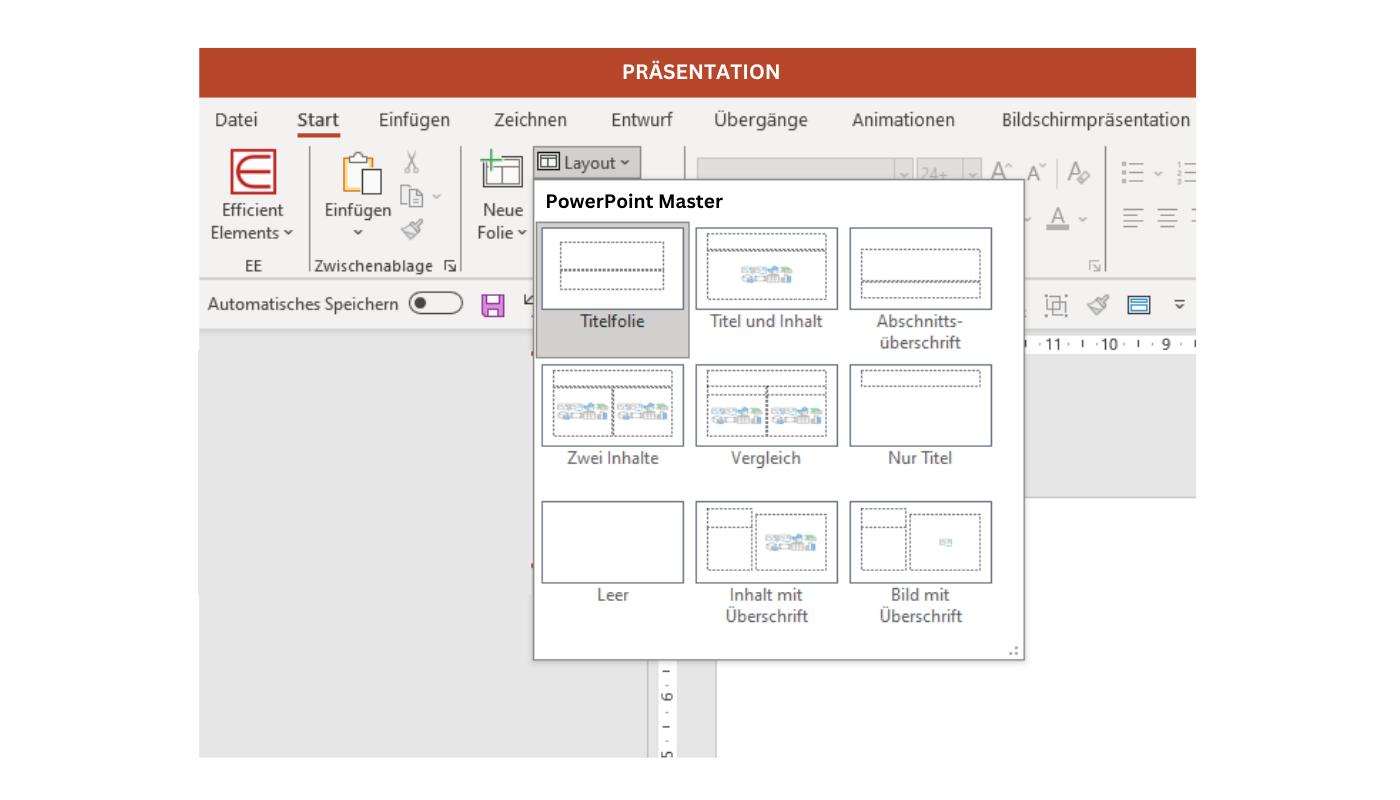Click the format painter icon in quick access bar
The width and height of the screenshot is (1400, 800).
[x=1098, y=304]
